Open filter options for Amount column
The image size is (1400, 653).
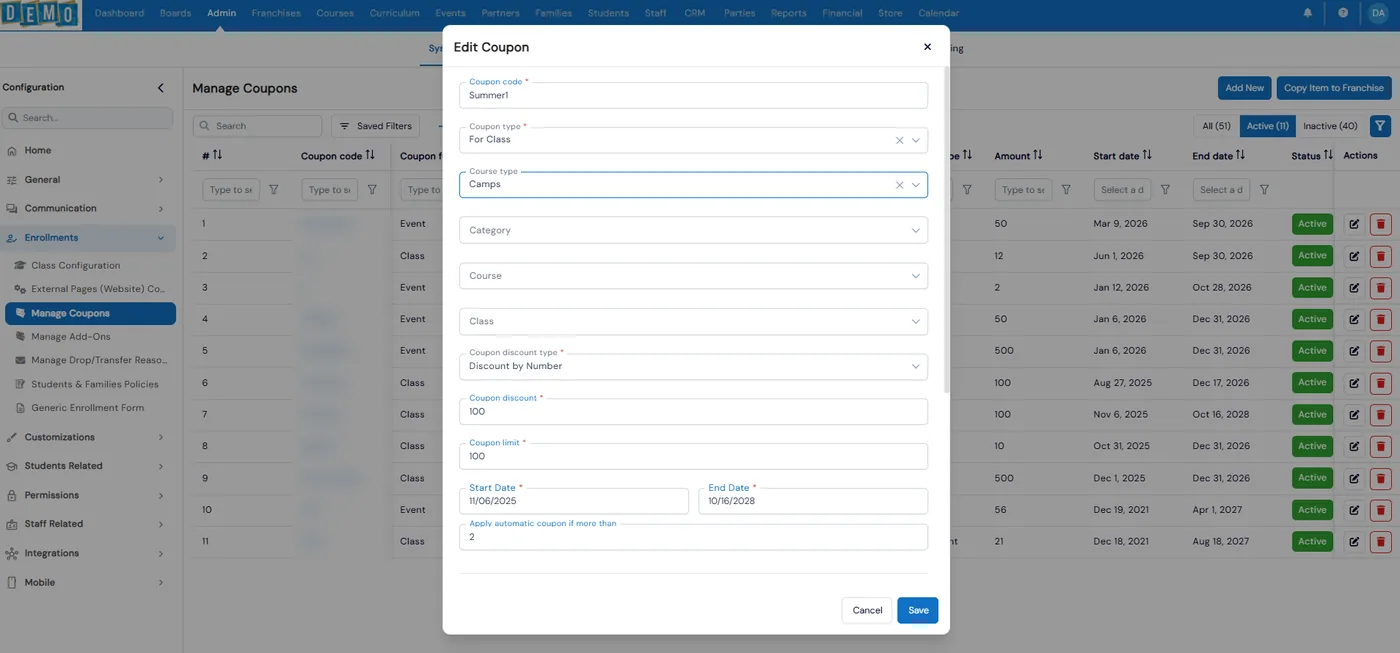pyautogui.click(x=1066, y=190)
